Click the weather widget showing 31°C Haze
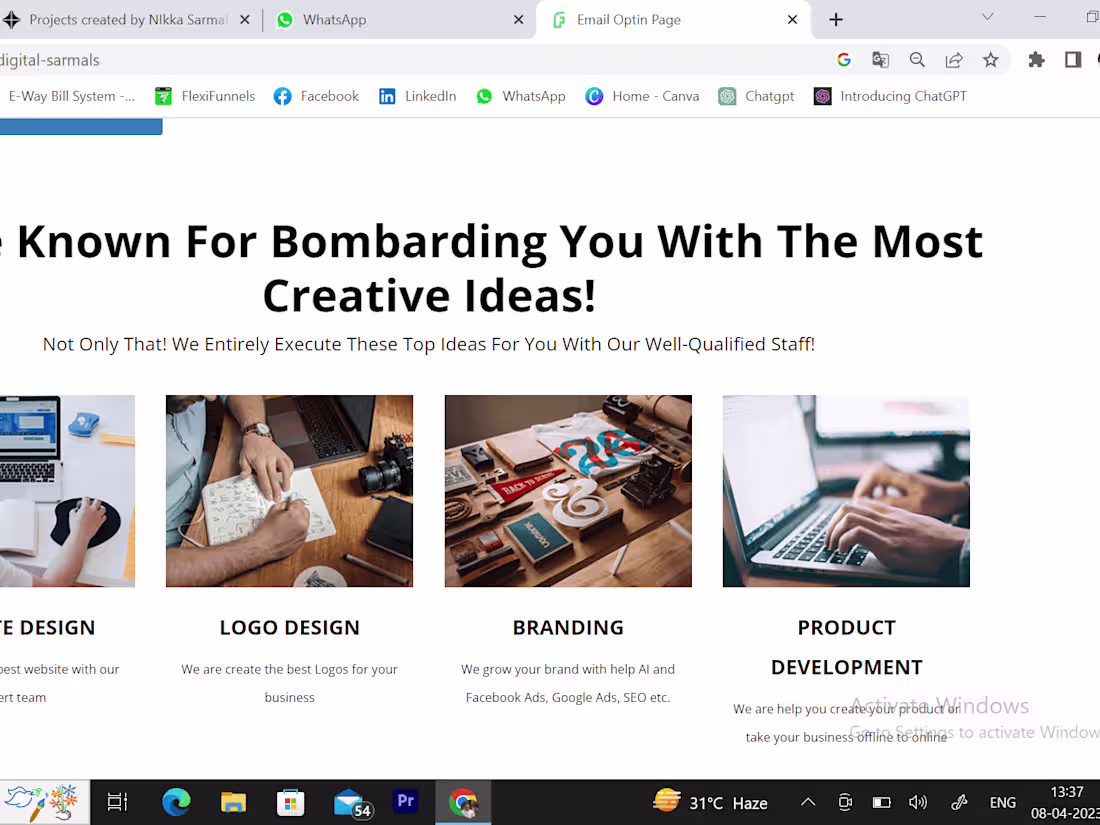This screenshot has height=825, width=1100. tap(710, 801)
